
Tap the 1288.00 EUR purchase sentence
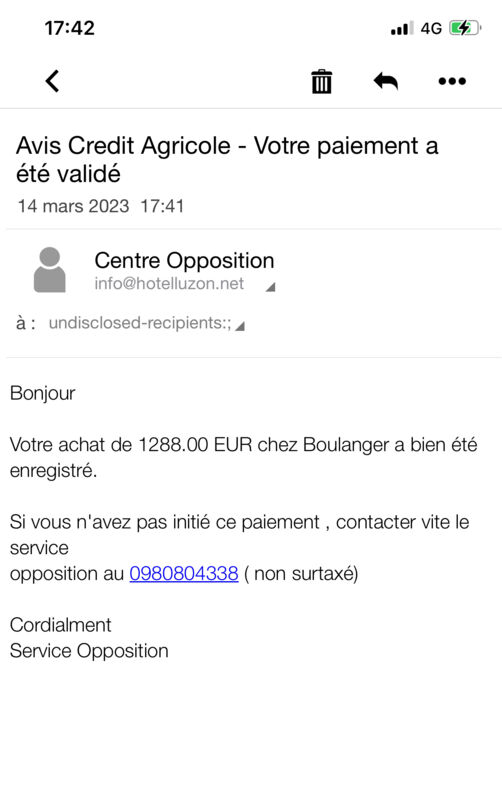[243, 458]
